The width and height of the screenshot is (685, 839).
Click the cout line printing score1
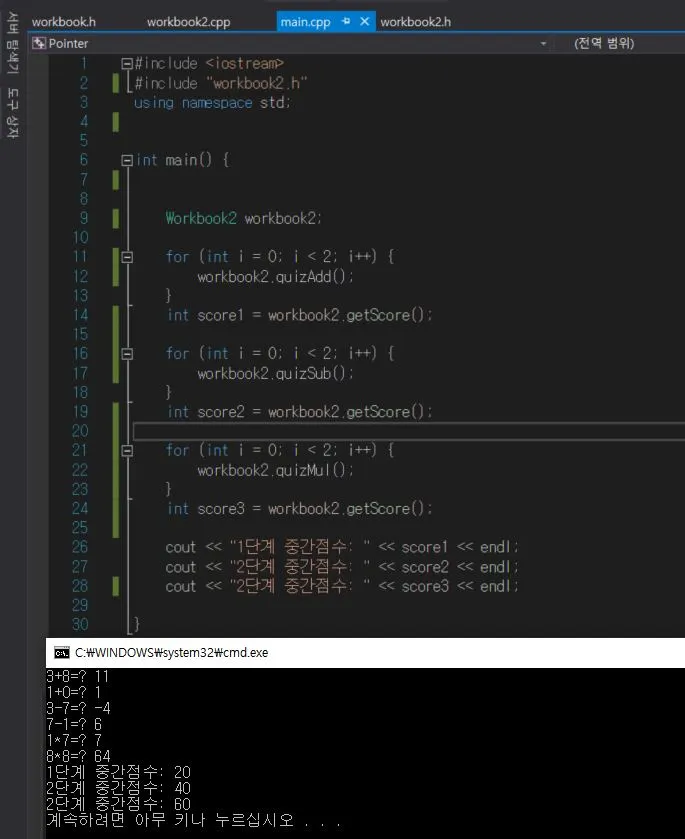[x=341, y=547]
